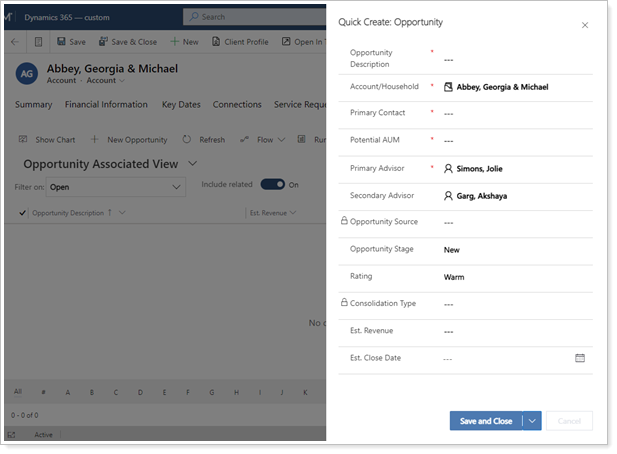Click the New plus icon
The width and height of the screenshot is (617, 454).
tap(174, 42)
